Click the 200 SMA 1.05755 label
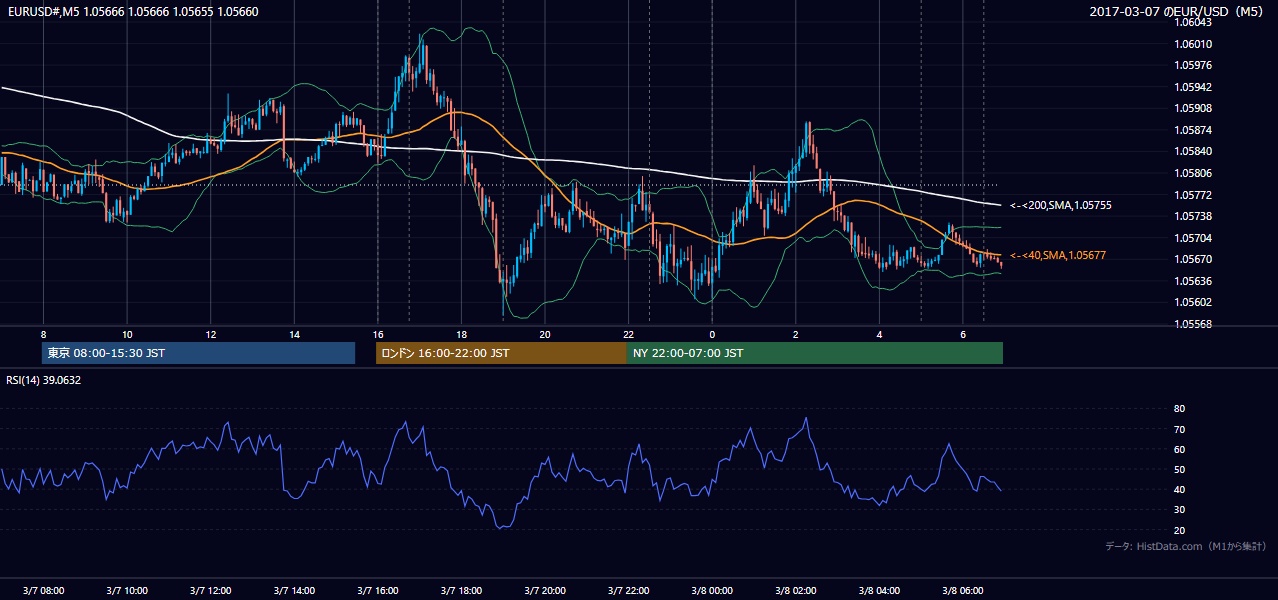This screenshot has height=600, width=1278. point(1061,205)
